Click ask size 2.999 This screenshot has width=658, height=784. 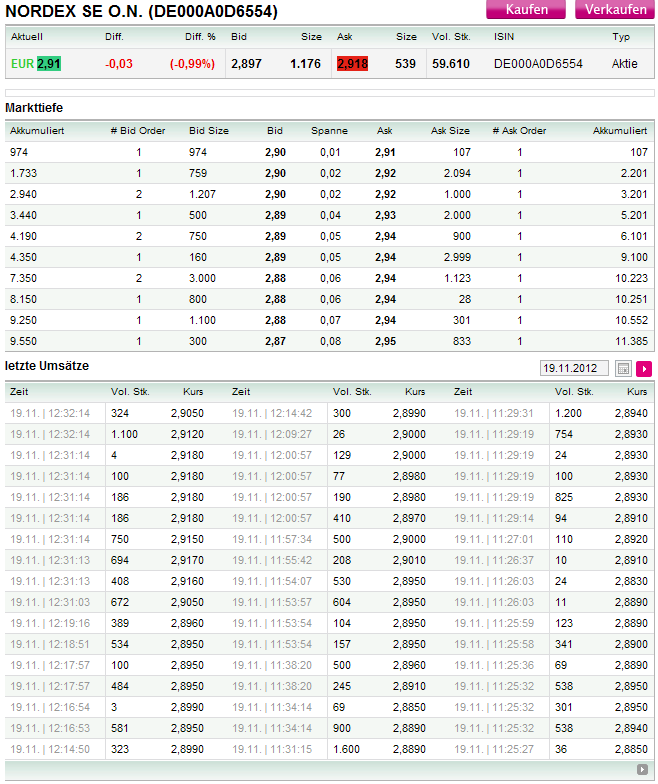point(457,257)
